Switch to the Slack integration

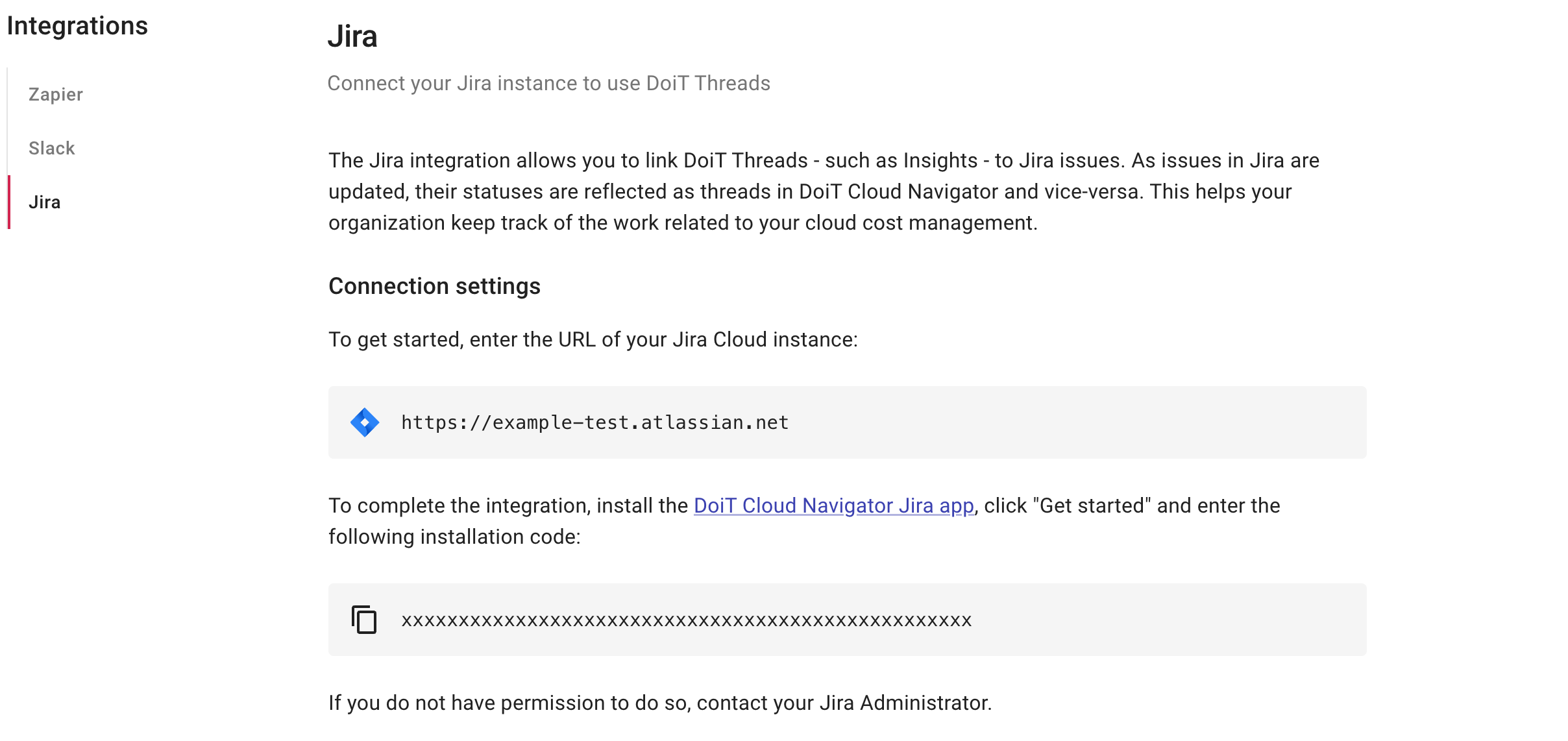tap(52, 148)
